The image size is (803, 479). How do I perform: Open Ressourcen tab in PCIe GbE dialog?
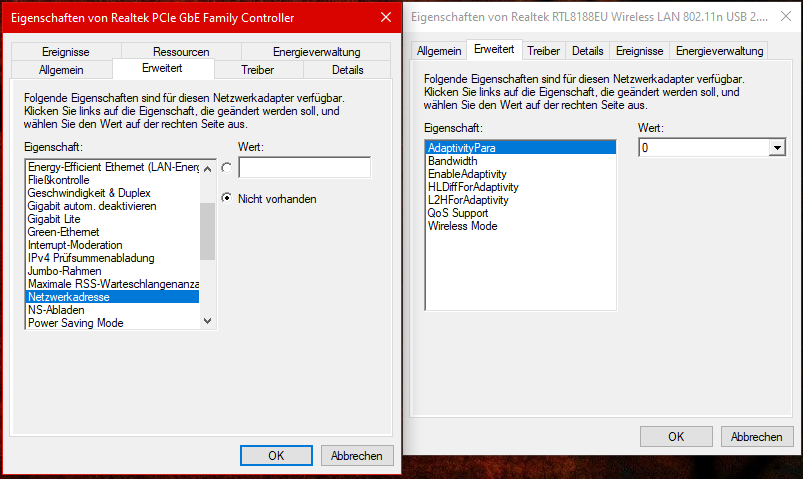(x=181, y=52)
